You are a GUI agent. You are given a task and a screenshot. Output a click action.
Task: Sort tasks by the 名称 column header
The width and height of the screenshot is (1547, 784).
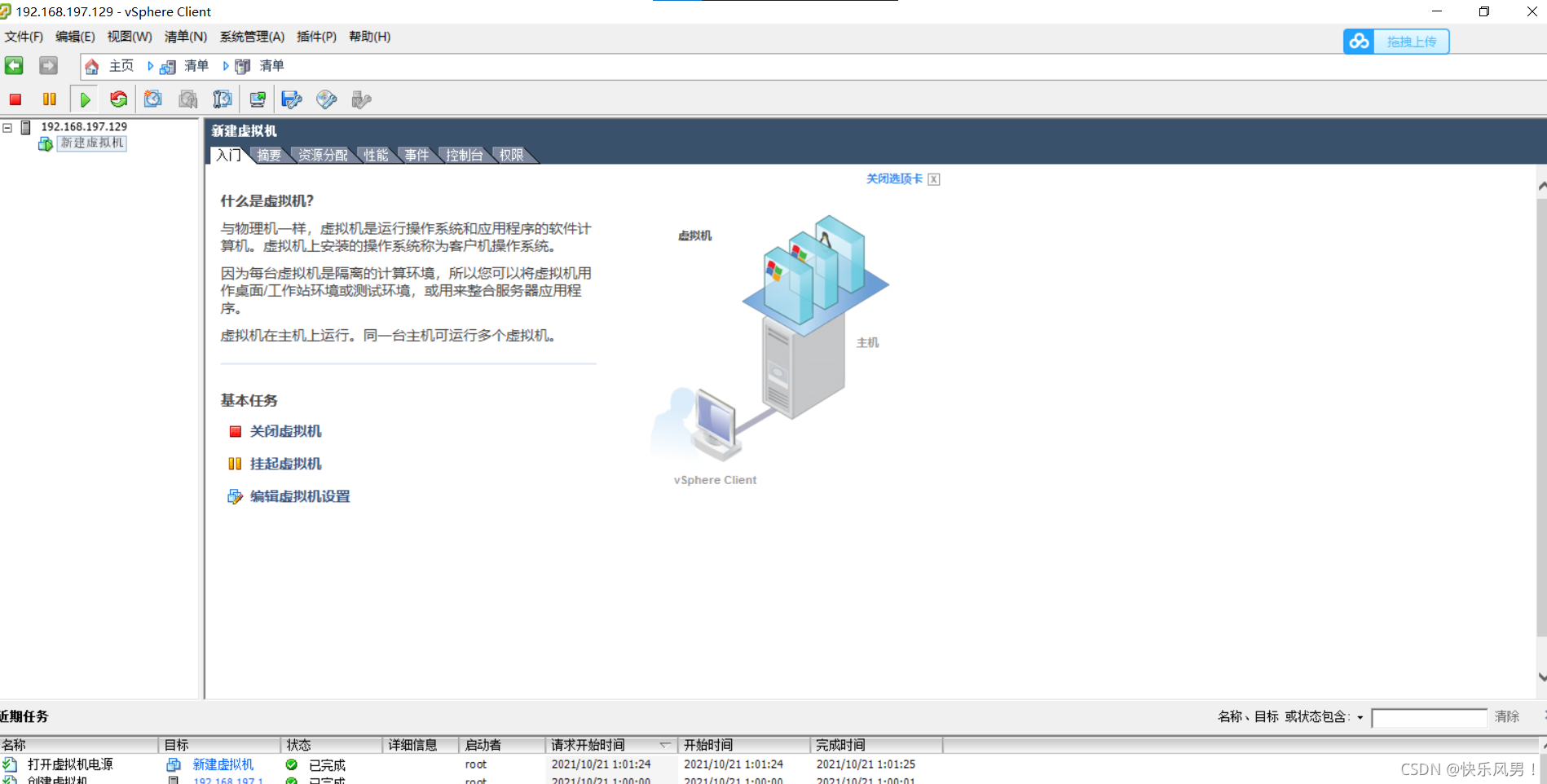pyautogui.click(x=79, y=745)
